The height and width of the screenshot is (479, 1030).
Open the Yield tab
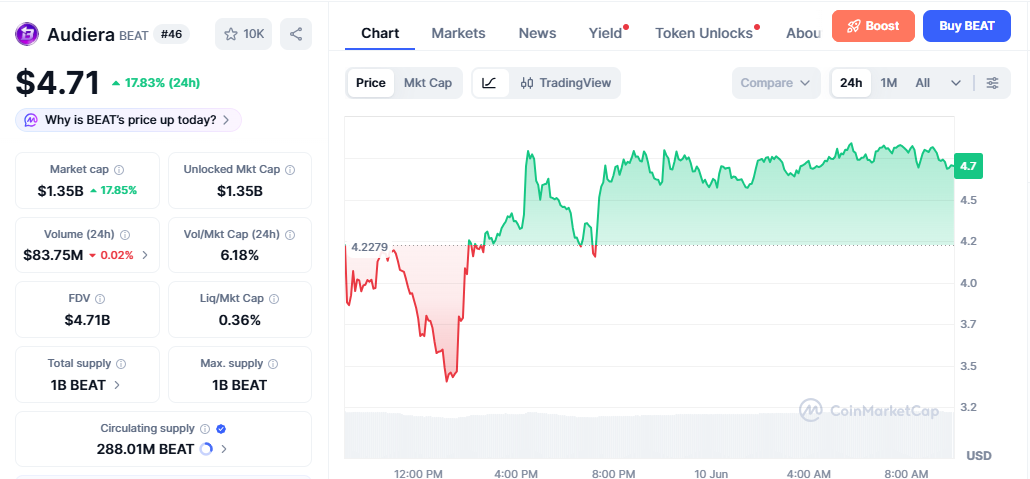pyautogui.click(x=606, y=33)
